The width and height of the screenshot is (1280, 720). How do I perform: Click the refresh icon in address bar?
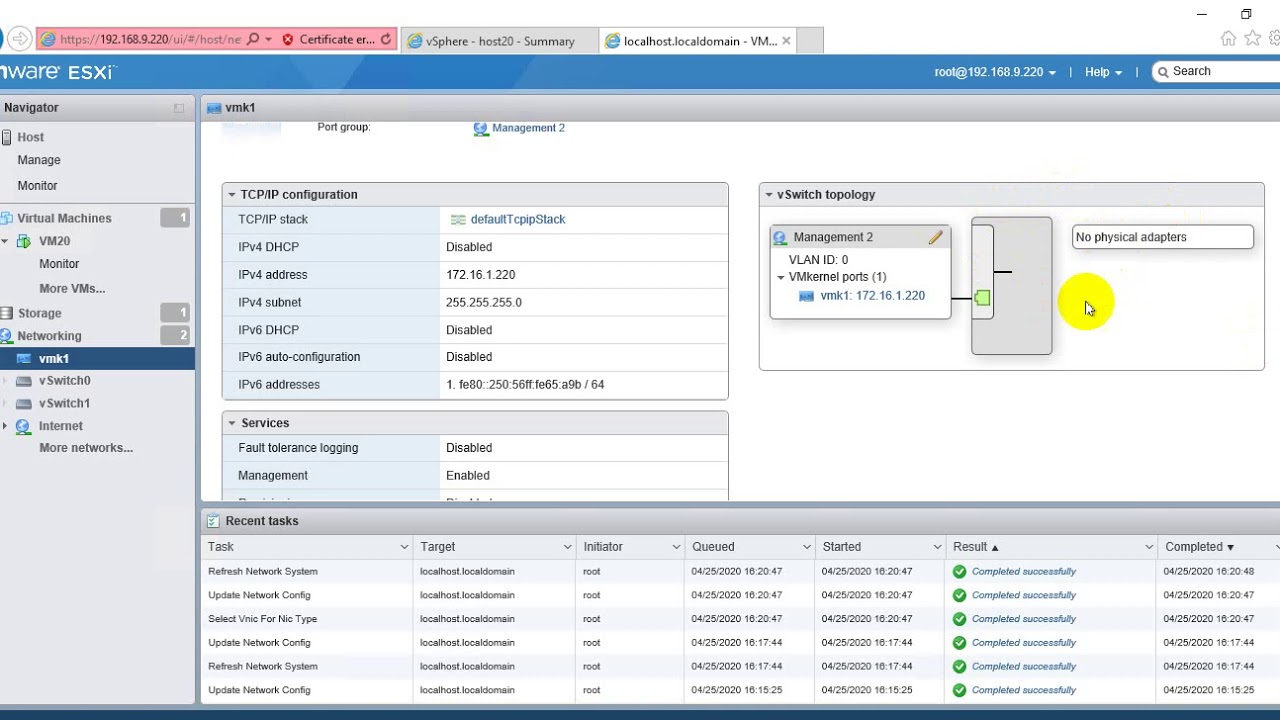(386, 40)
